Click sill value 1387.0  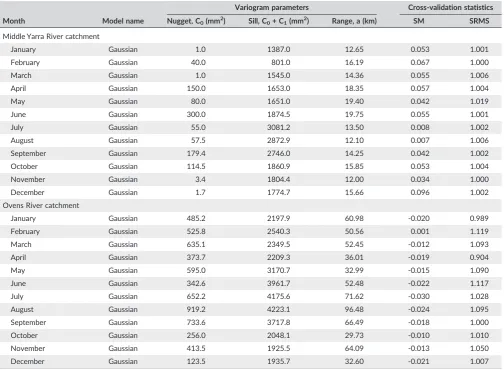tap(279, 49)
